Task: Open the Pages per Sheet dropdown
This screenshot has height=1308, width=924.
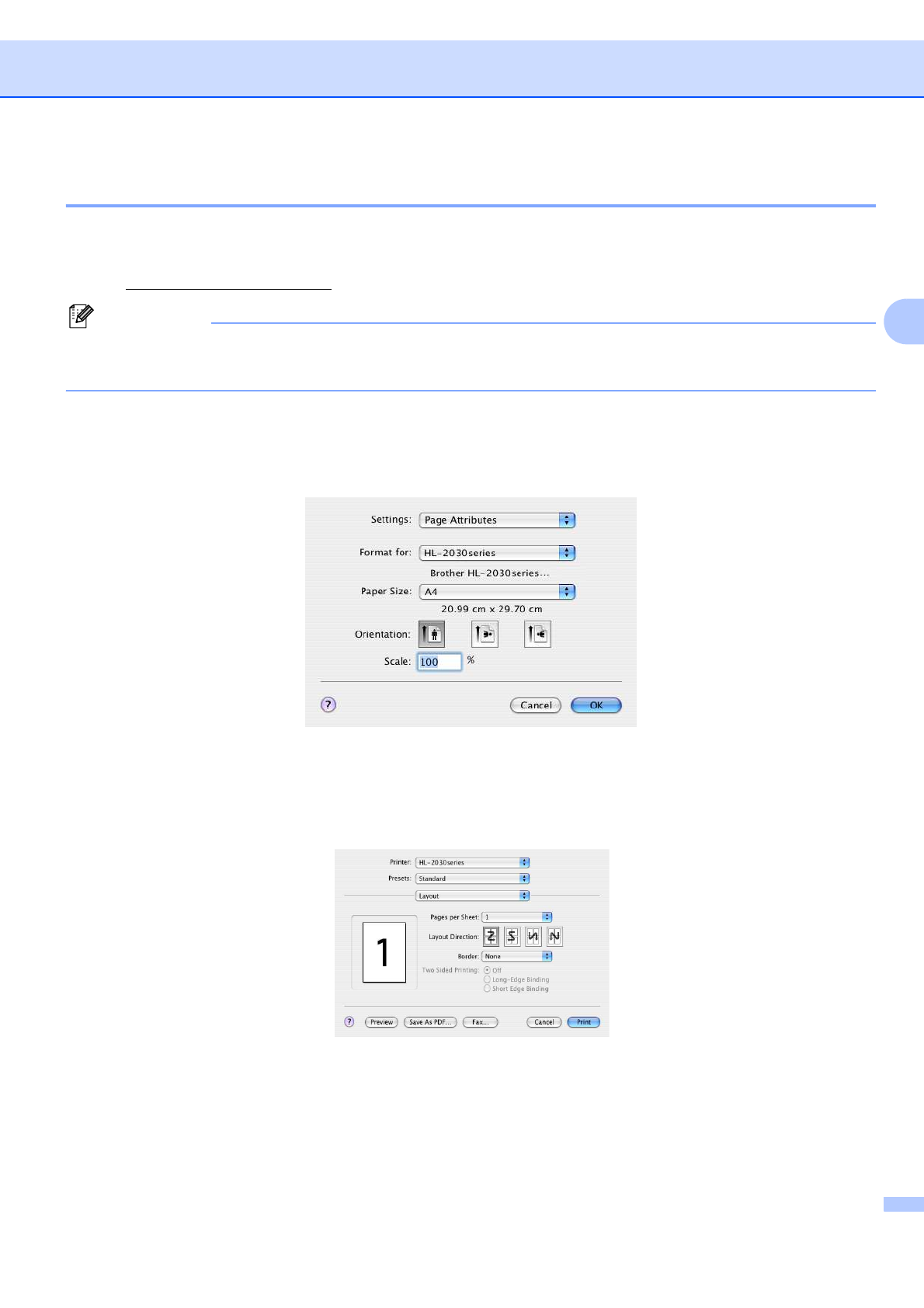Action: point(516,917)
